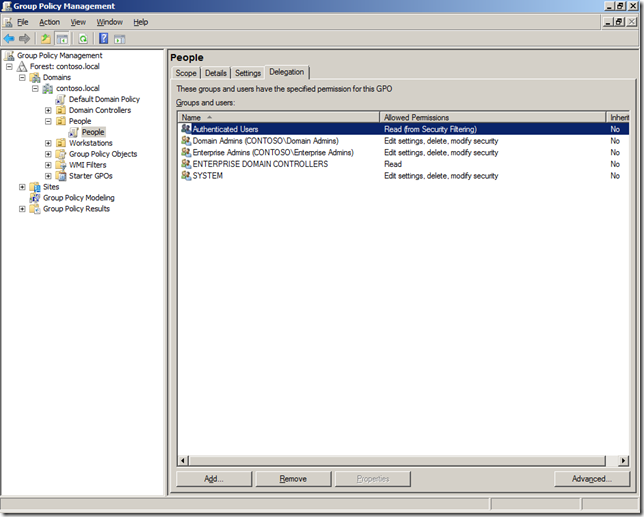Expand the Sites node in tree
This screenshot has height=517, width=644.
[23, 187]
